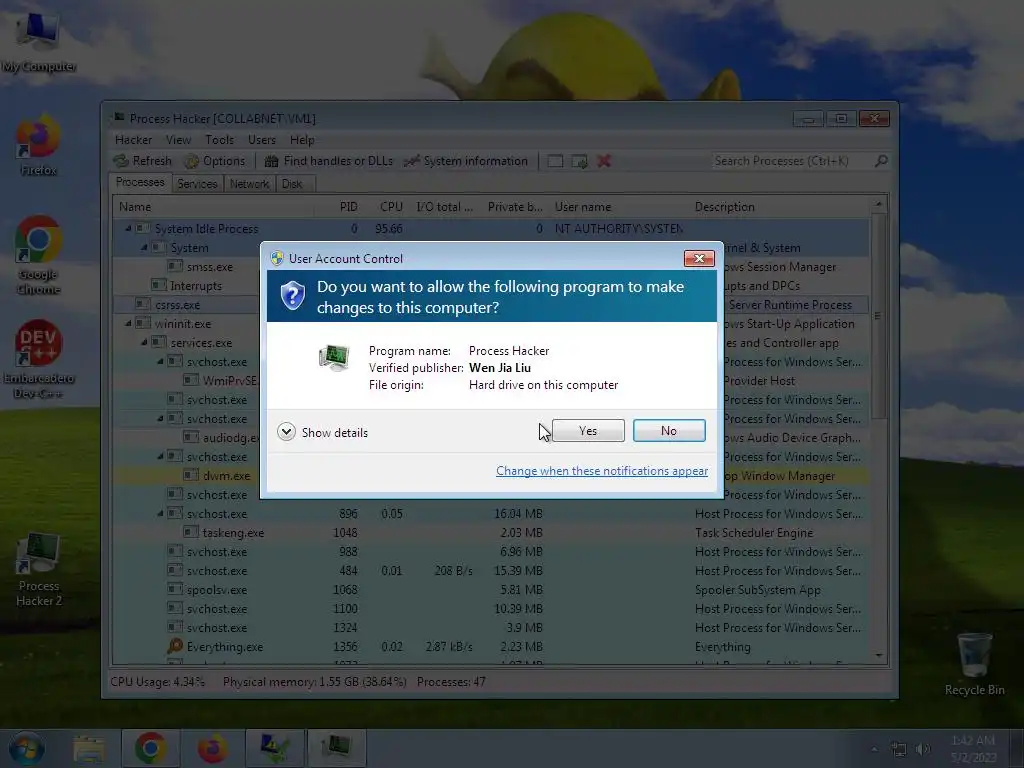Select the dwm.exe process row
Image resolution: width=1024 pixels, height=768 pixels.
coord(490,475)
